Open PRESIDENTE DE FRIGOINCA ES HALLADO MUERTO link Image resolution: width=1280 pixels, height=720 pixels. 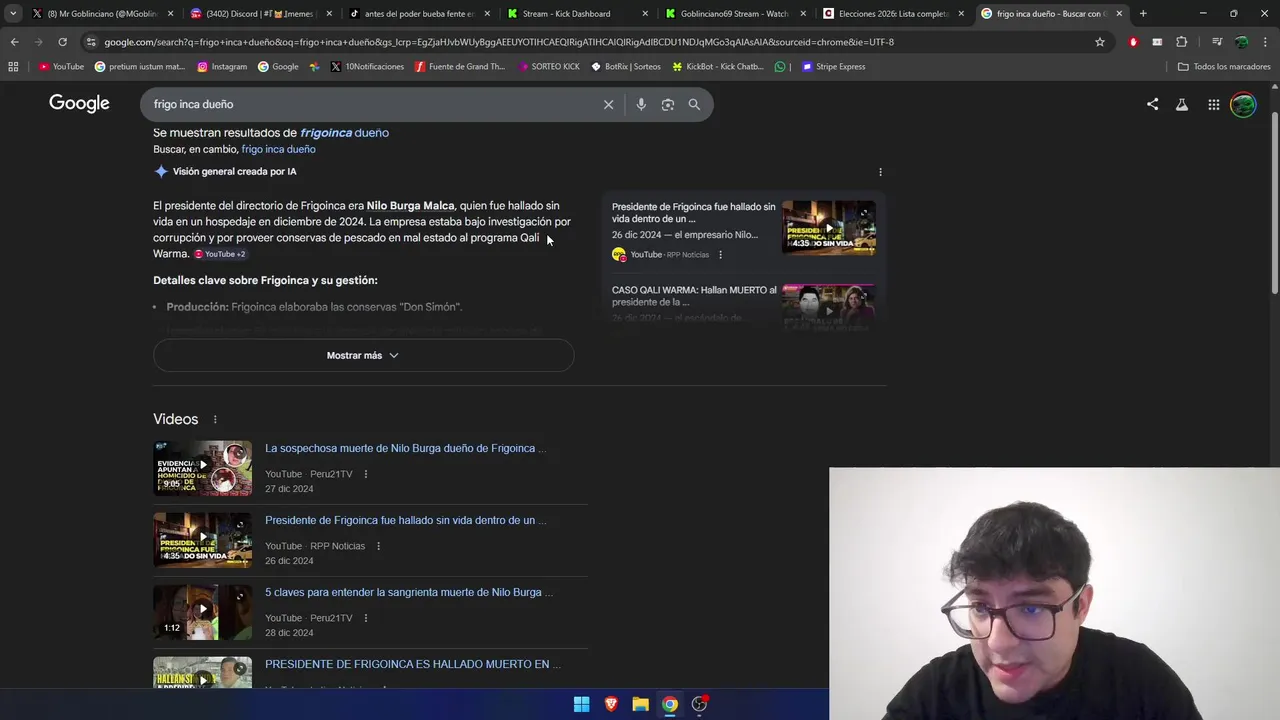point(412,664)
